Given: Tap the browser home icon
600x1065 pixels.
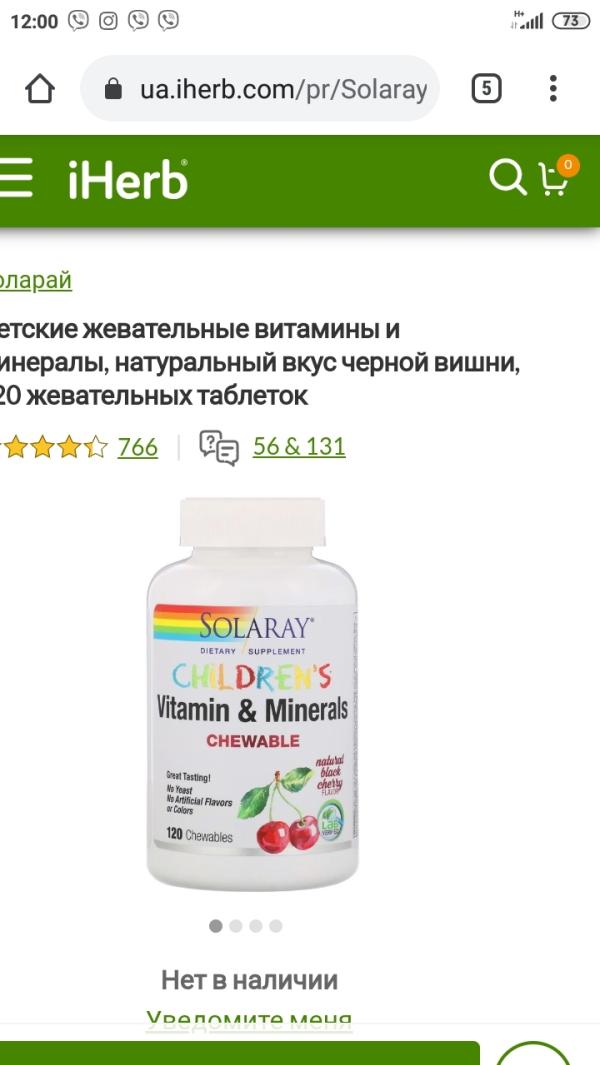Looking at the screenshot, I should point(40,89).
